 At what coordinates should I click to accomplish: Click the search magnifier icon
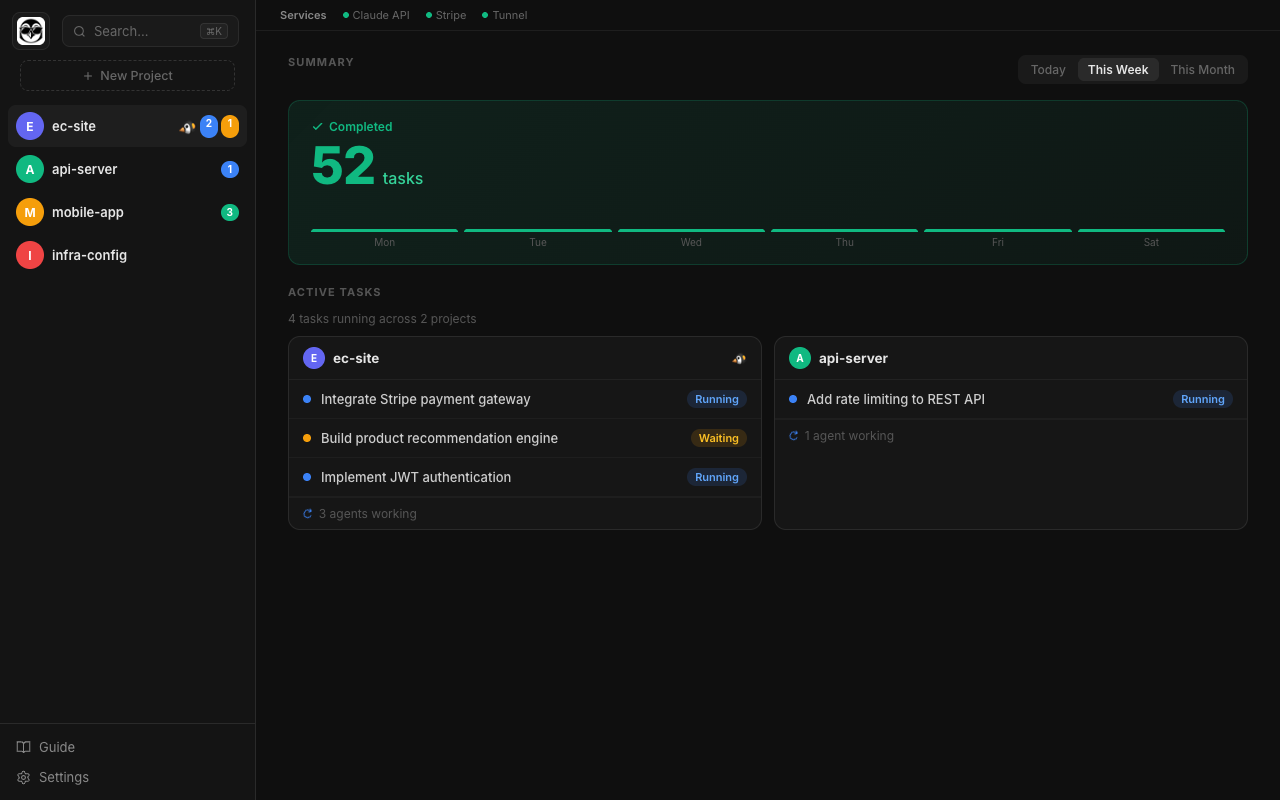point(79,31)
